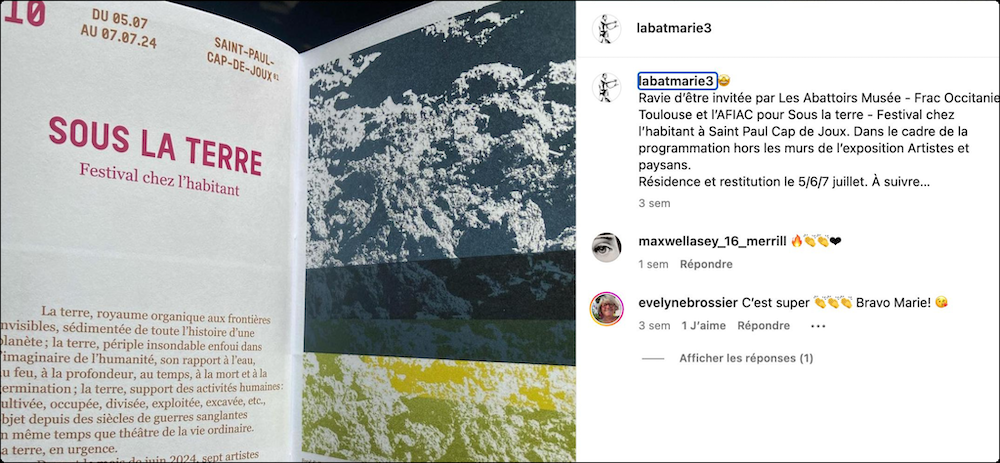This screenshot has height=463, width=1000.
Task: Expand Afficher les réponses (1)
Action: tap(746, 358)
